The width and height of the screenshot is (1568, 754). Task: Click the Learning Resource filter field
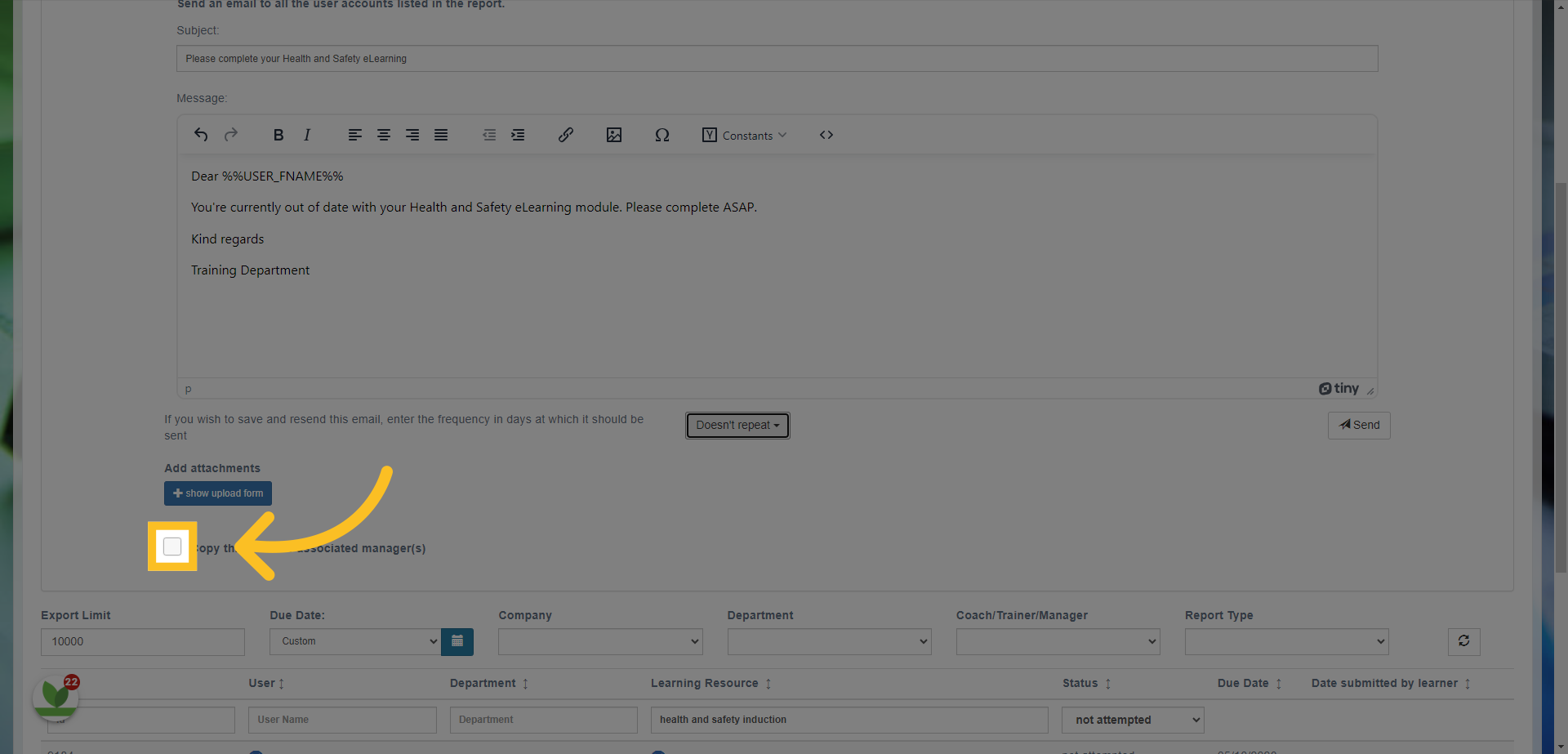click(849, 720)
